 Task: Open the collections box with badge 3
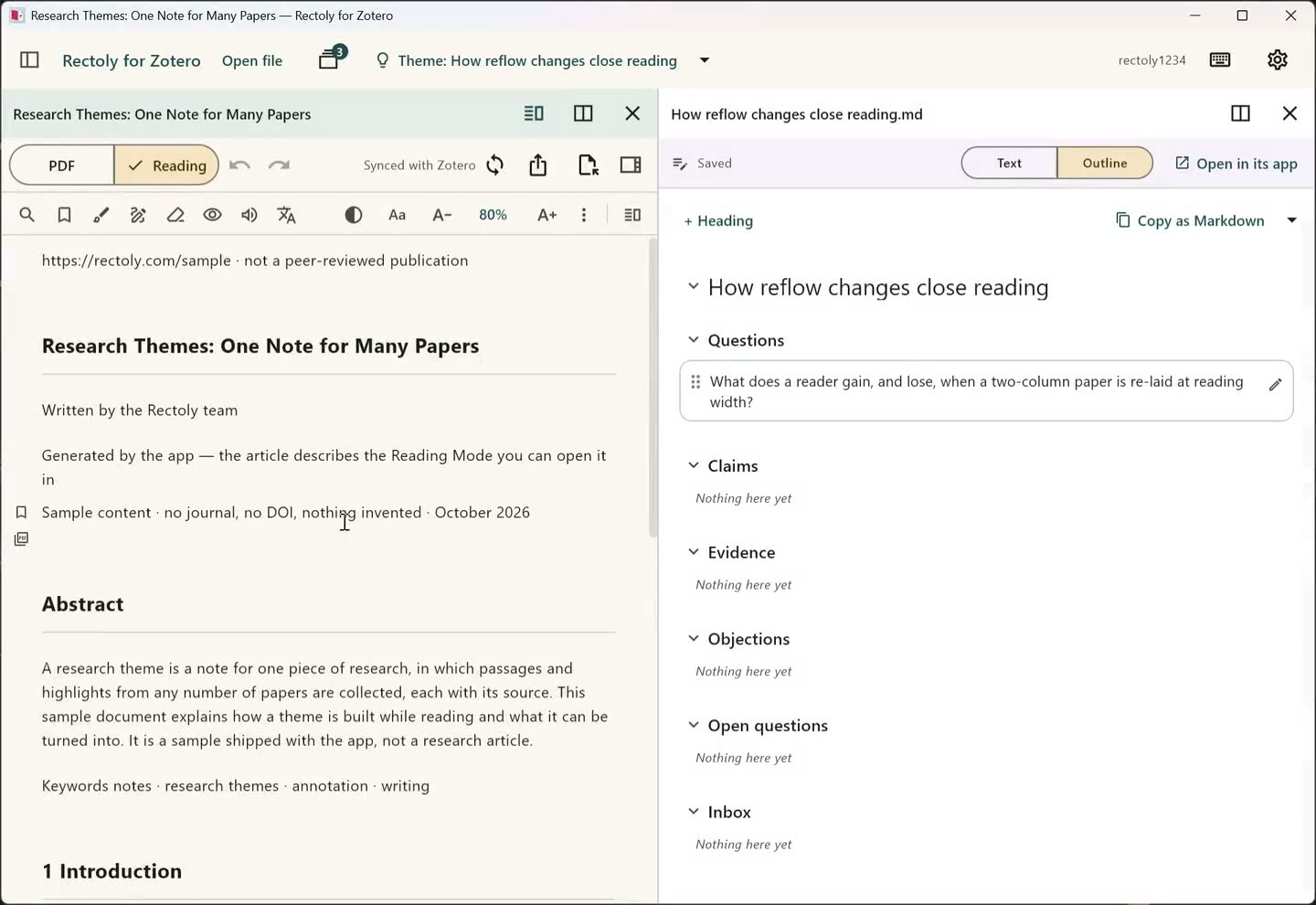[331, 59]
